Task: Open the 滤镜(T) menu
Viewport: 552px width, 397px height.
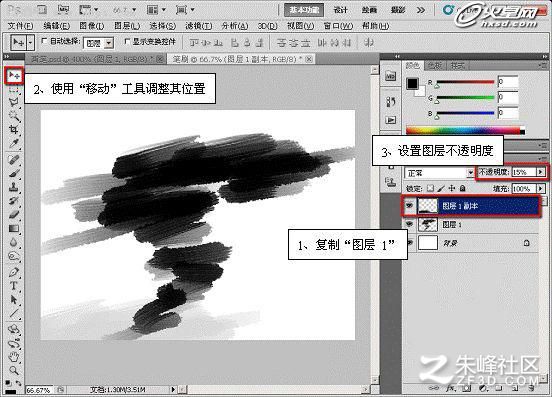Action: [x=199, y=26]
